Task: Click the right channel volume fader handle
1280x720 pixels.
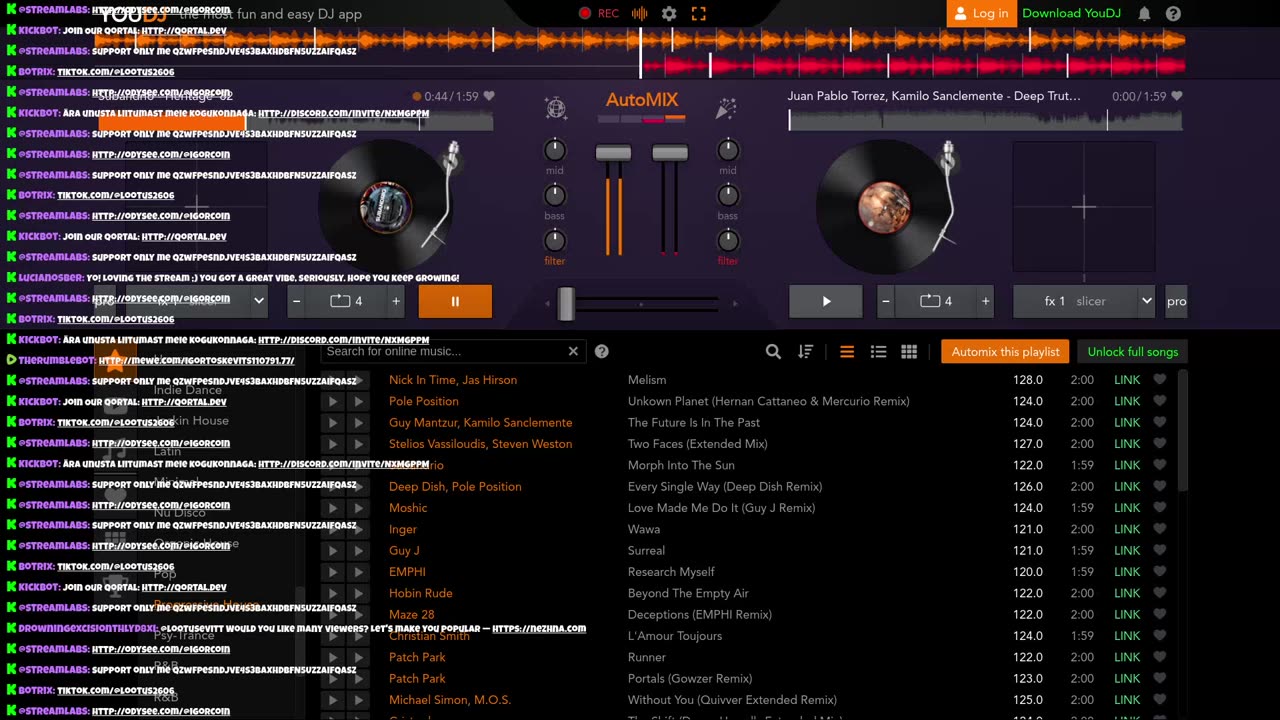Action: (670, 153)
